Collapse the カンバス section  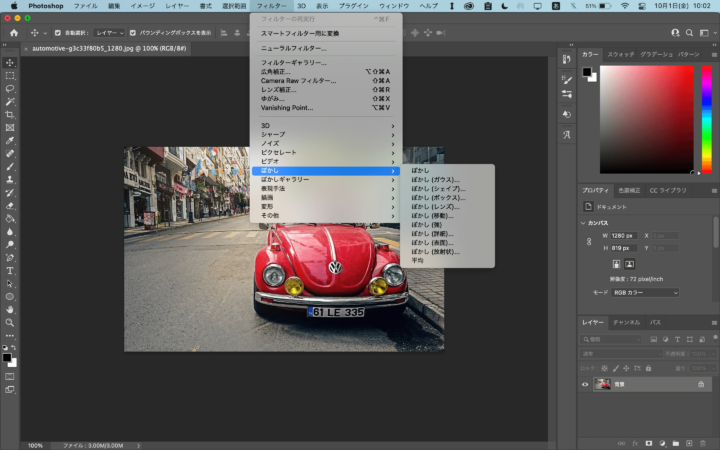tap(583, 223)
